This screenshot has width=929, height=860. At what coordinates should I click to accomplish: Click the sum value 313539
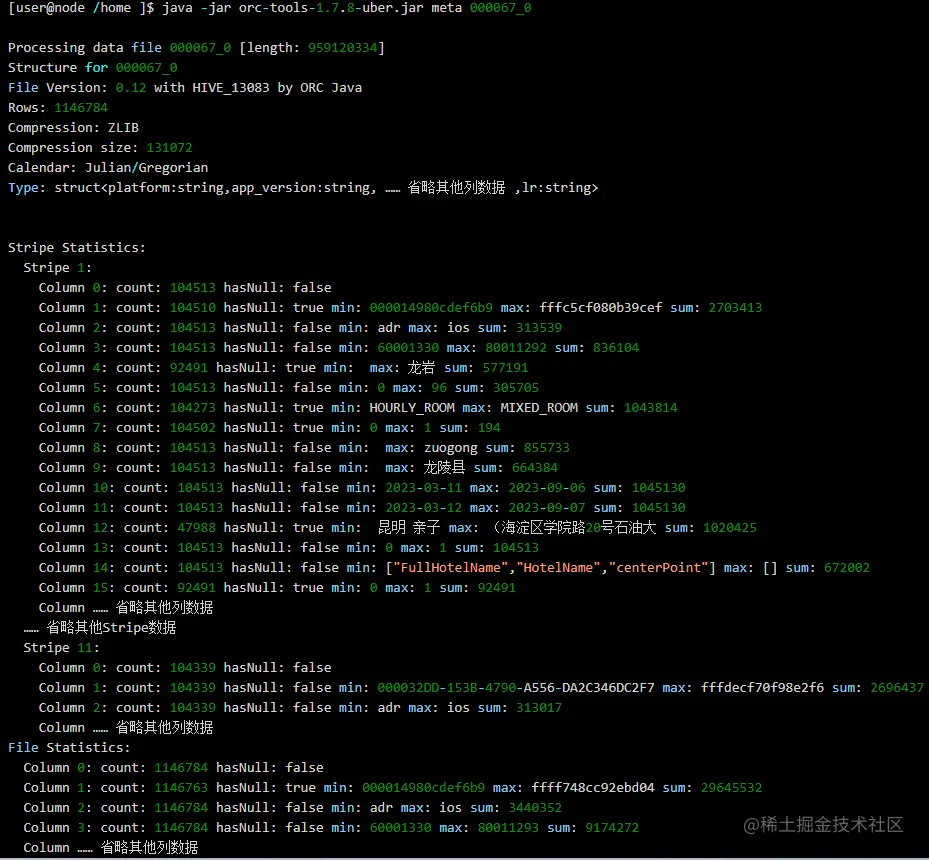pyautogui.click(x=539, y=328)
